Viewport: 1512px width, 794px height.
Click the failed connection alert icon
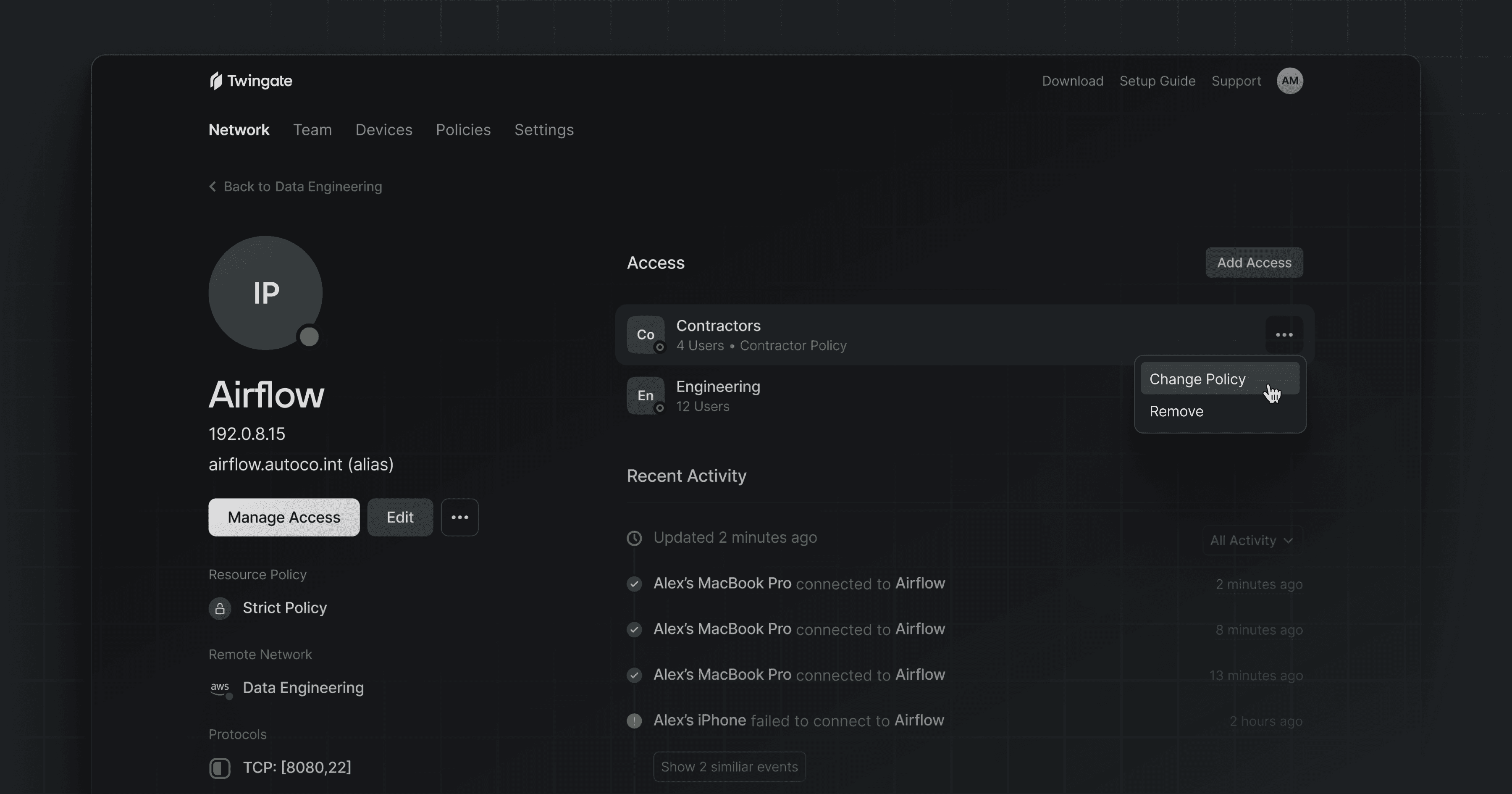[x=634, y=720]
